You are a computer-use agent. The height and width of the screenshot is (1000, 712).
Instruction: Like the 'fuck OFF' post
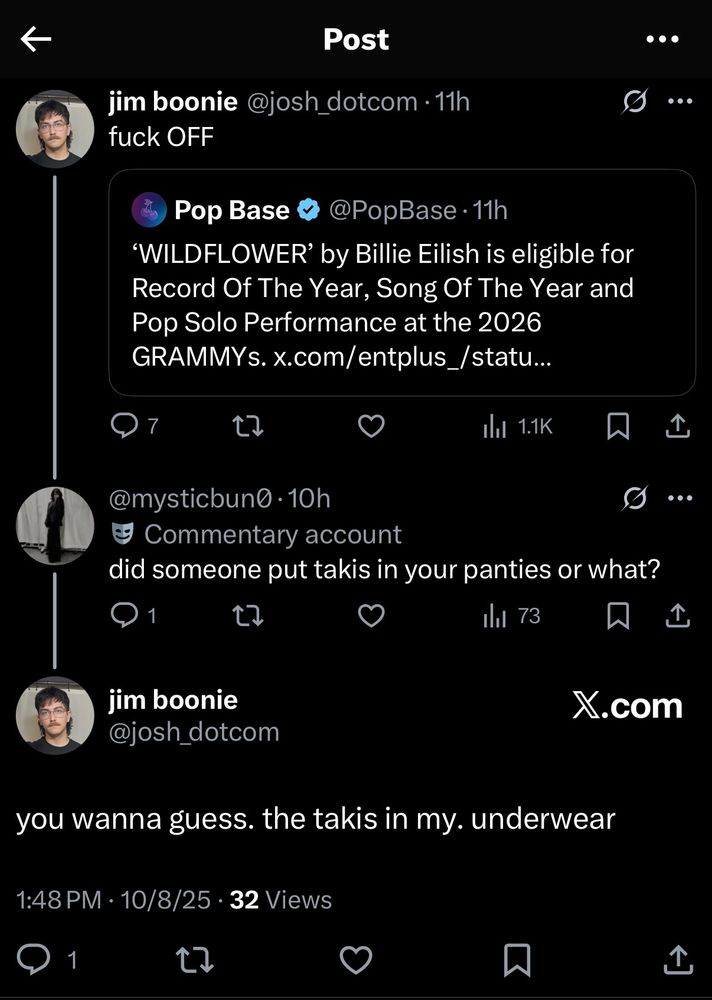click(x=371, y=427)
